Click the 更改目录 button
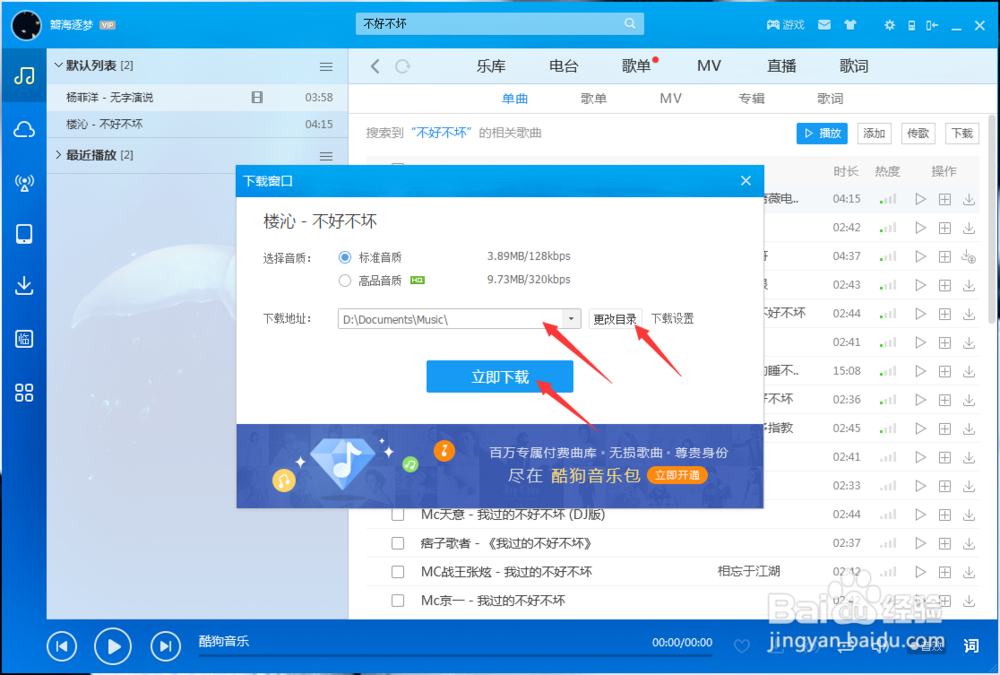1000x675 pixels. coord(615,318)
